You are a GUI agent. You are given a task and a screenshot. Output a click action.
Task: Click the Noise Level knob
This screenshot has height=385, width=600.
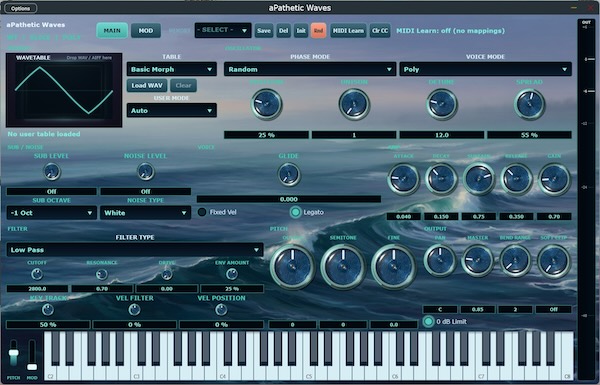tap(145, 171)
